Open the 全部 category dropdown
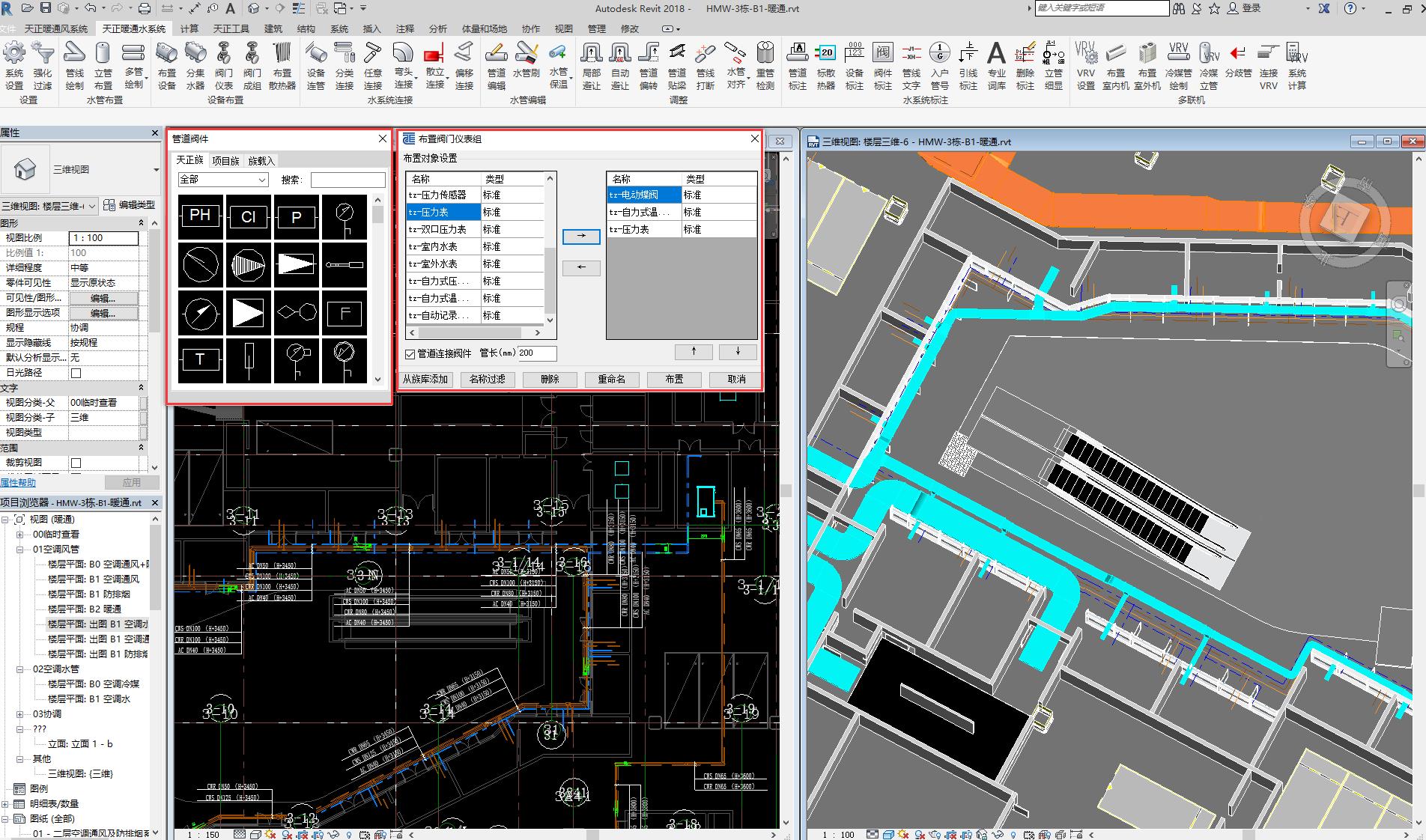The image size is (1426, 840). coord(223,180)
